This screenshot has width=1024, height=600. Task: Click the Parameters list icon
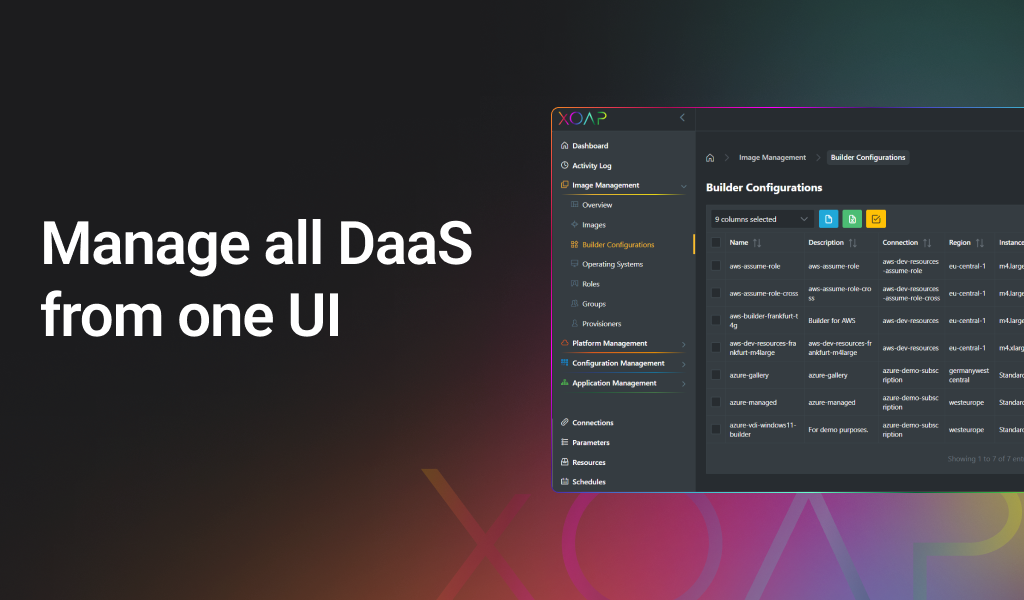point(564,442)
